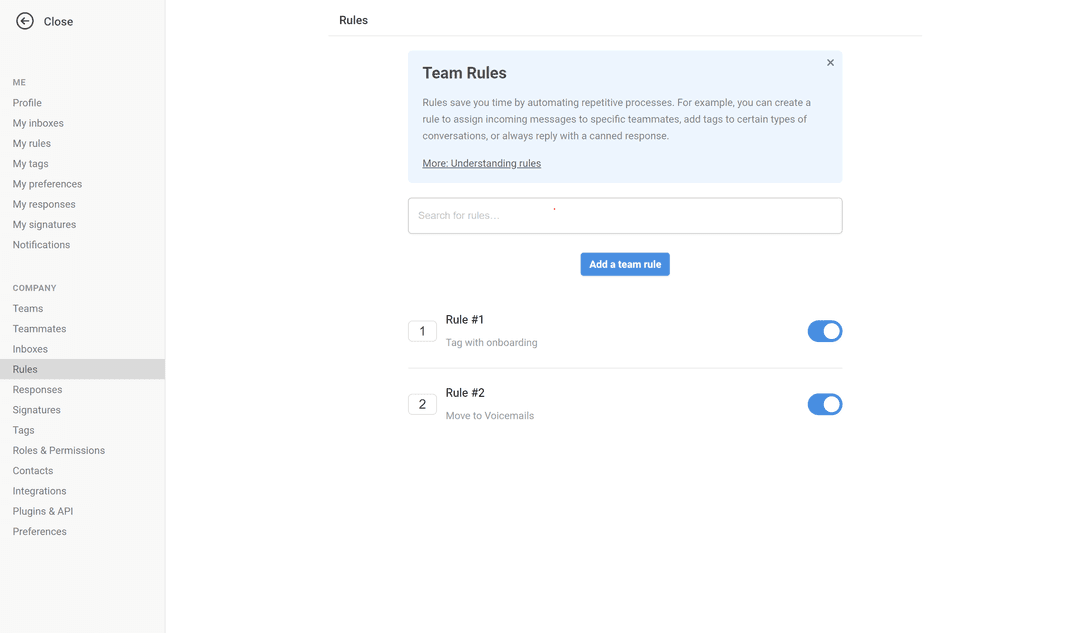This screenshot has width=1080, height=633.
Task: Dismiss the Team Rules info banner
Action: (x=830, y=63)
